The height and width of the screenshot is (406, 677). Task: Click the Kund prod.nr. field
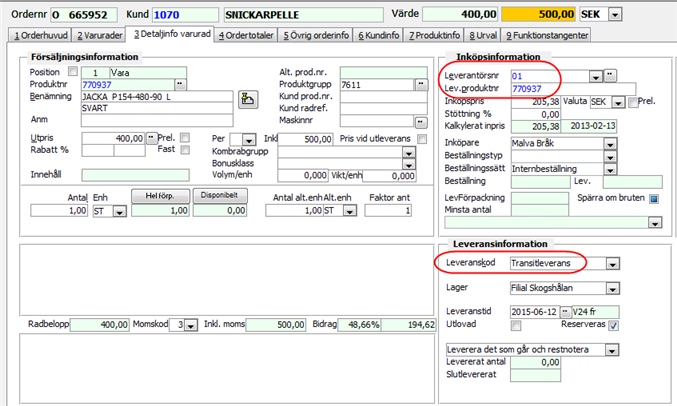[x=383, y=97]
